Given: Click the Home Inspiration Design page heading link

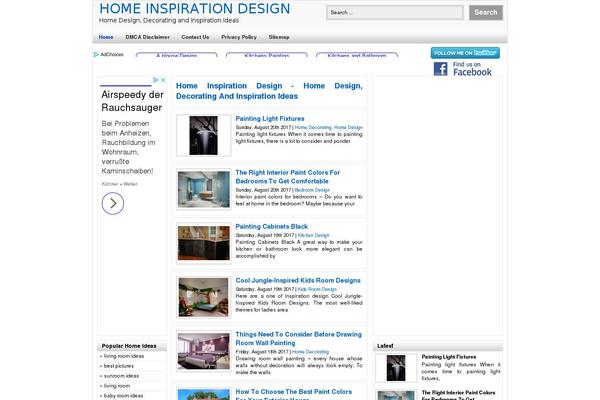Looking at the screenshot, I should click(x=269, y=91).
